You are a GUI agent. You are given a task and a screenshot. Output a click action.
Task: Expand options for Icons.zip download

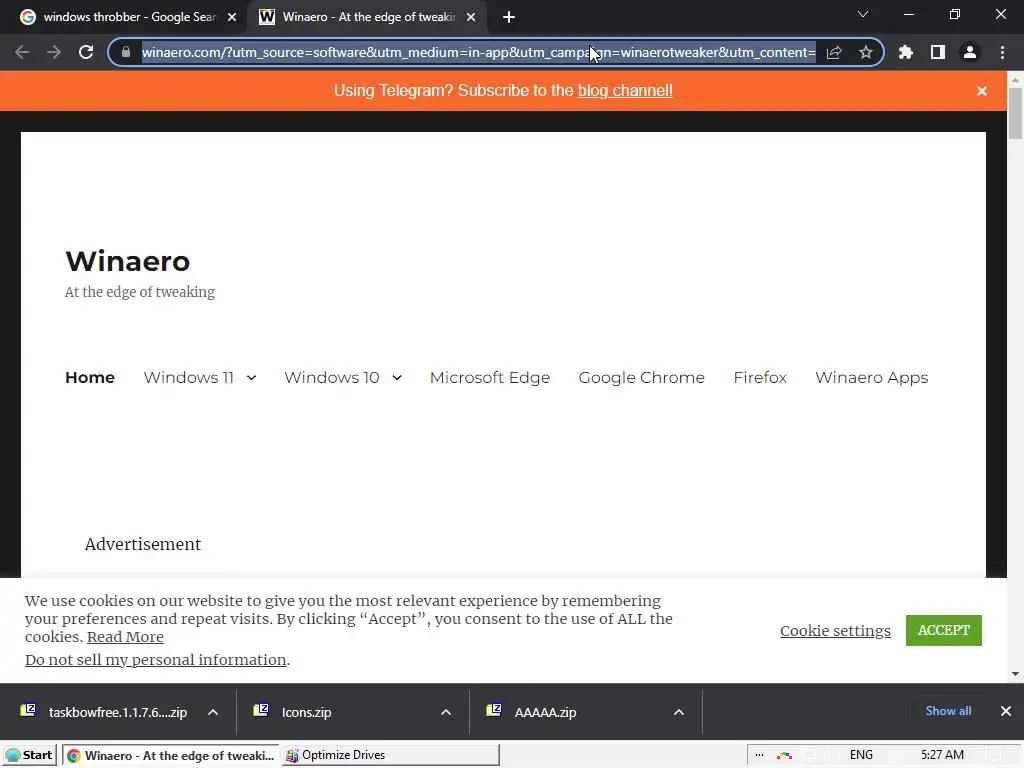coord(445,712)
